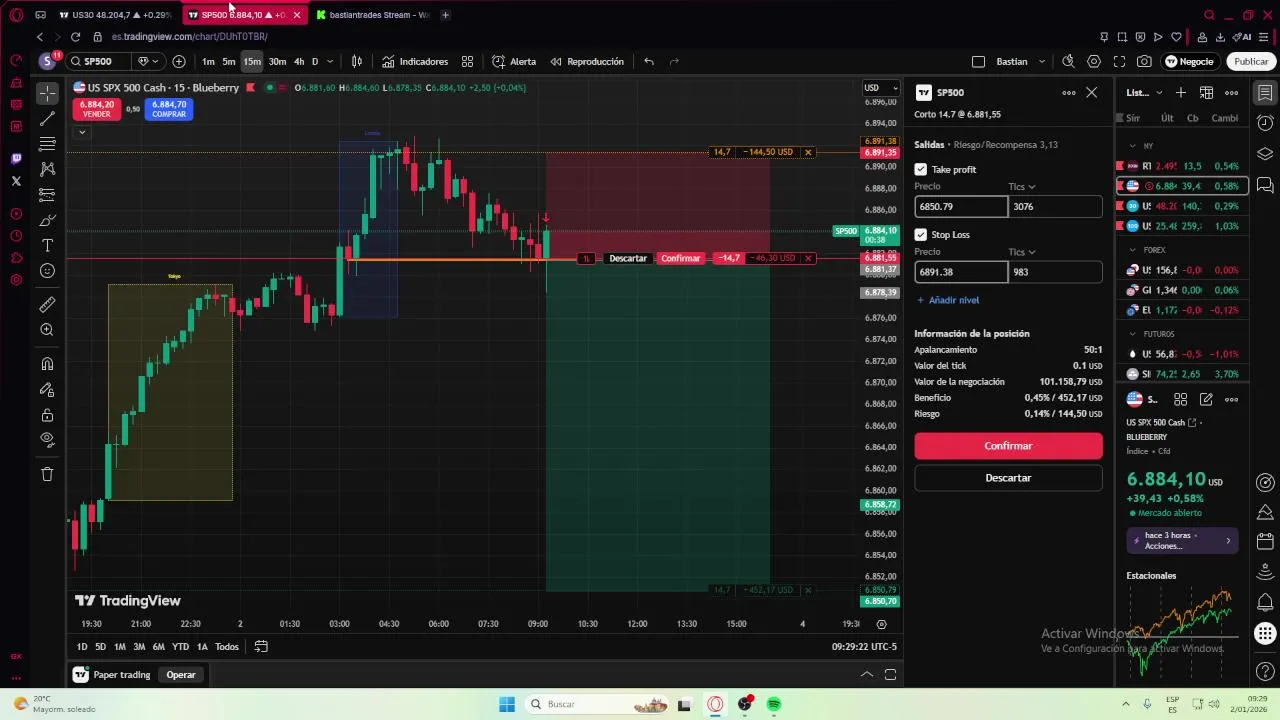
Task: Choose the D daily timeframe
Action: 314,61
